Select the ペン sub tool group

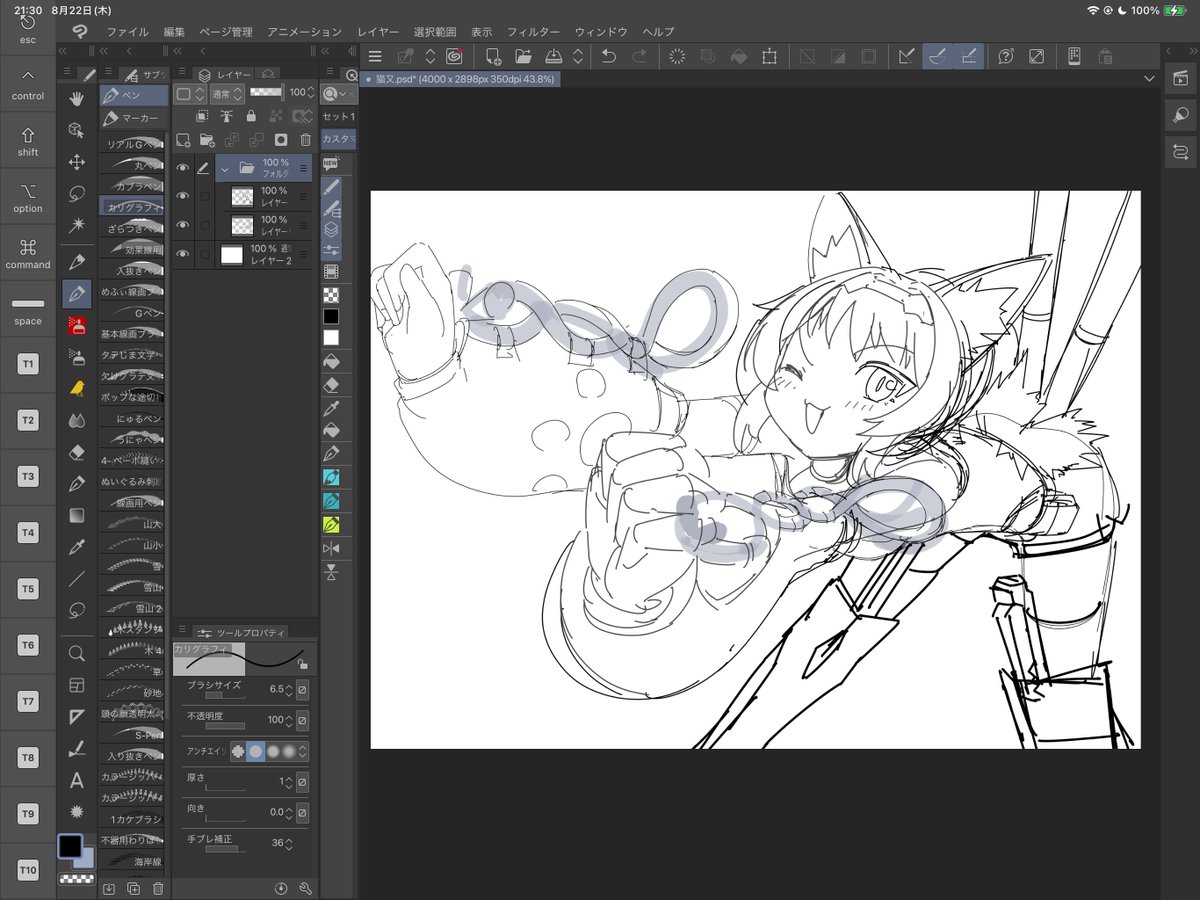coord(133,95)
